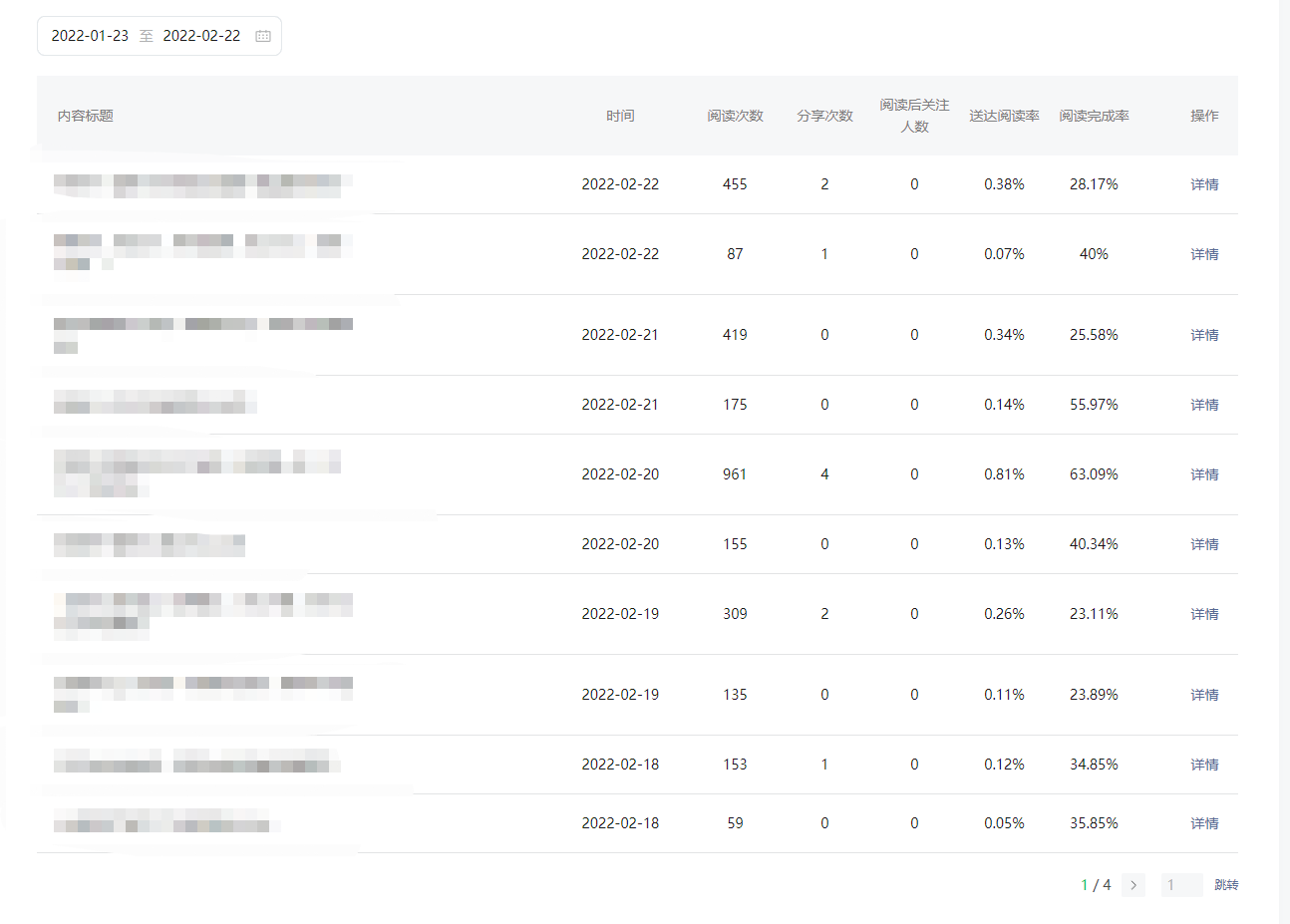Click the 分享次数 column header

(x=824, y=116)
